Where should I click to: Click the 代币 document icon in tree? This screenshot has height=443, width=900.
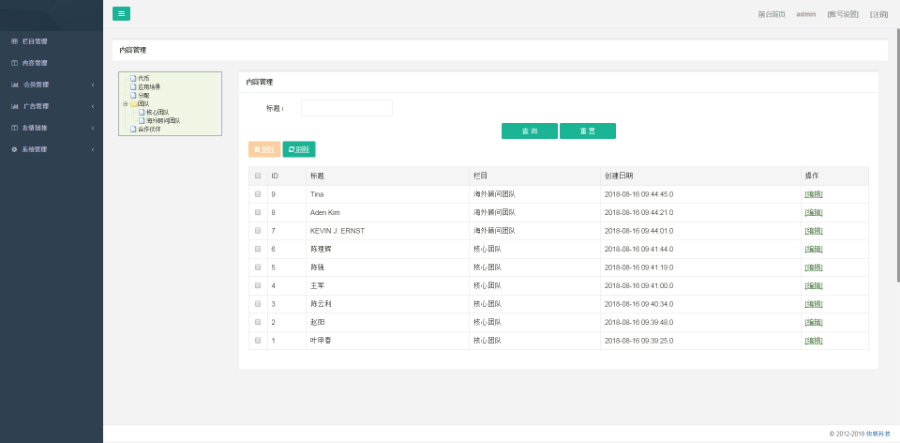click(x=133, y=78)
